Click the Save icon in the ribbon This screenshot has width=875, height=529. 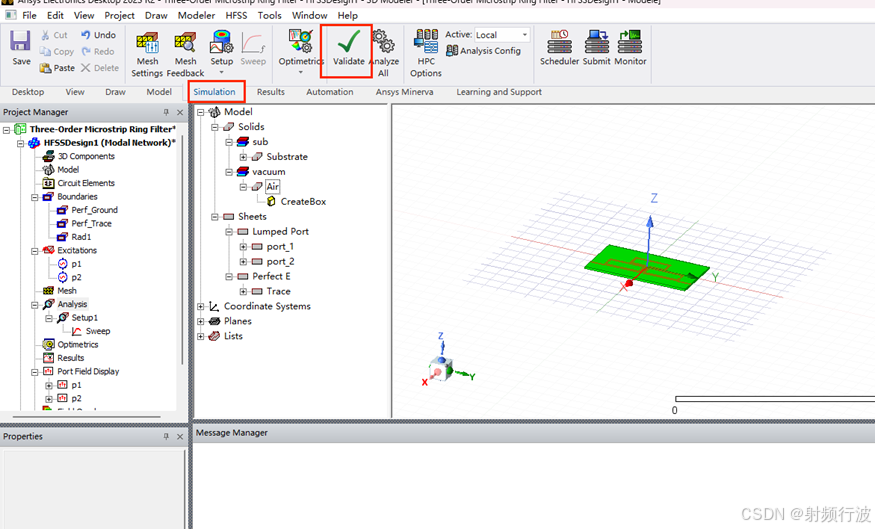pos(21,41)
